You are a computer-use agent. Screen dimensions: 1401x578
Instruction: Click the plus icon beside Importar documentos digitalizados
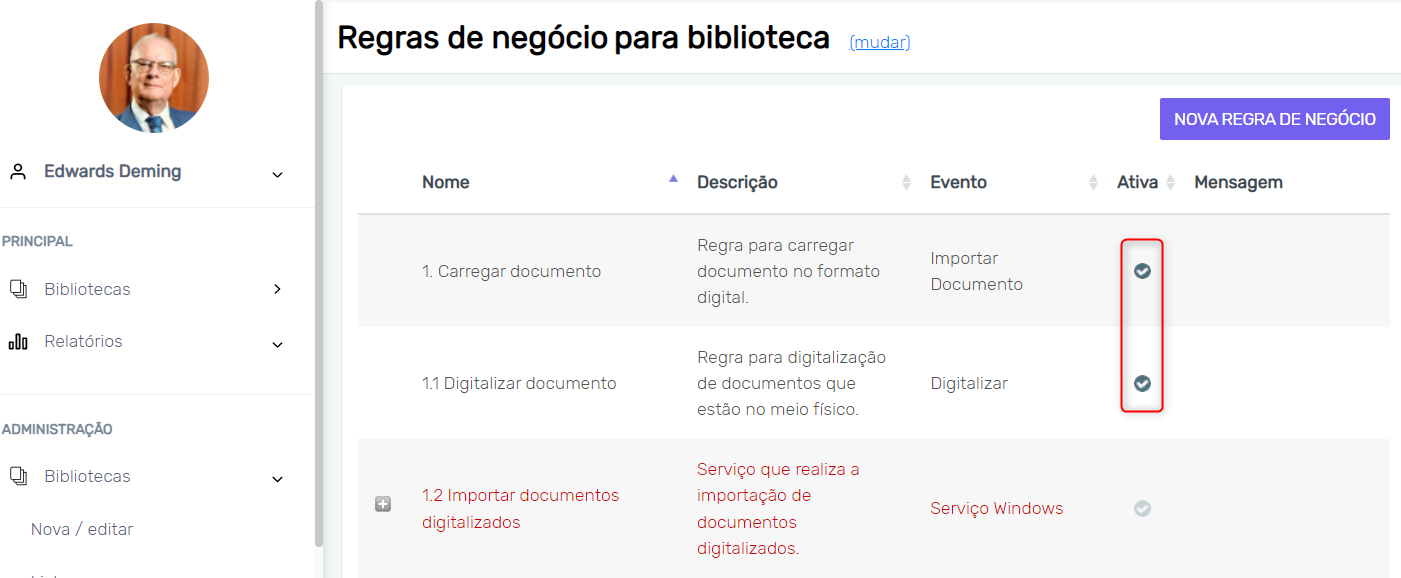[x=382, y=505]
